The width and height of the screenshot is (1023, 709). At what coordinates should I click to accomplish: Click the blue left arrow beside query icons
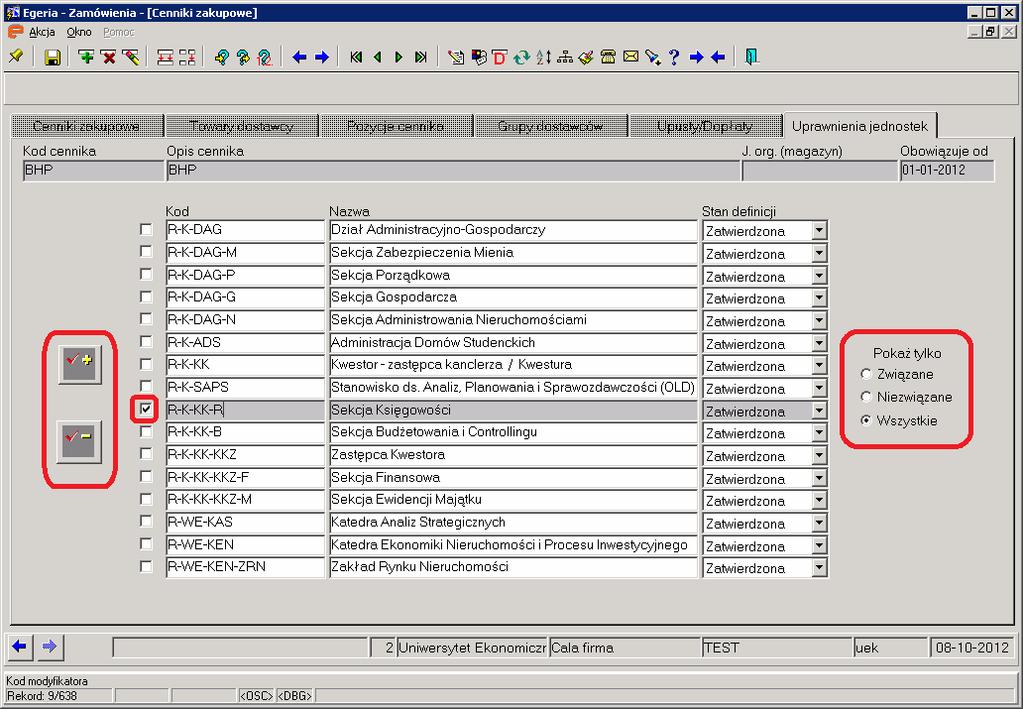coord(299,57)
